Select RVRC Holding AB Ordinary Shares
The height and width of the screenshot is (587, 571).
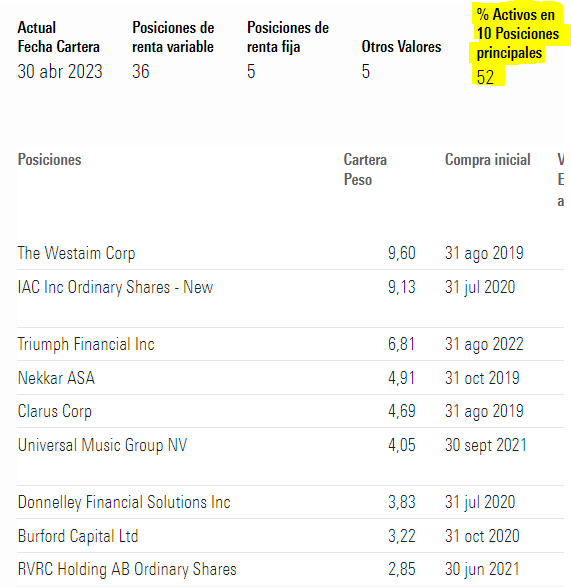click(x=127, y=569)
